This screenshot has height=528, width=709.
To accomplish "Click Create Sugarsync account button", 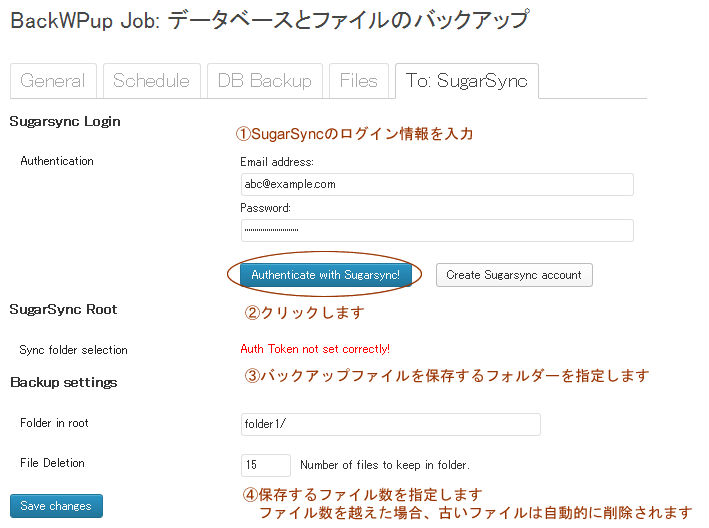I will pyautogui.click(x=514, y=275).
